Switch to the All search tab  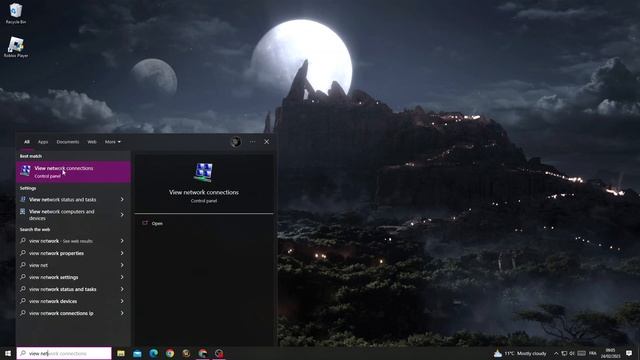(x=27, y=142)
